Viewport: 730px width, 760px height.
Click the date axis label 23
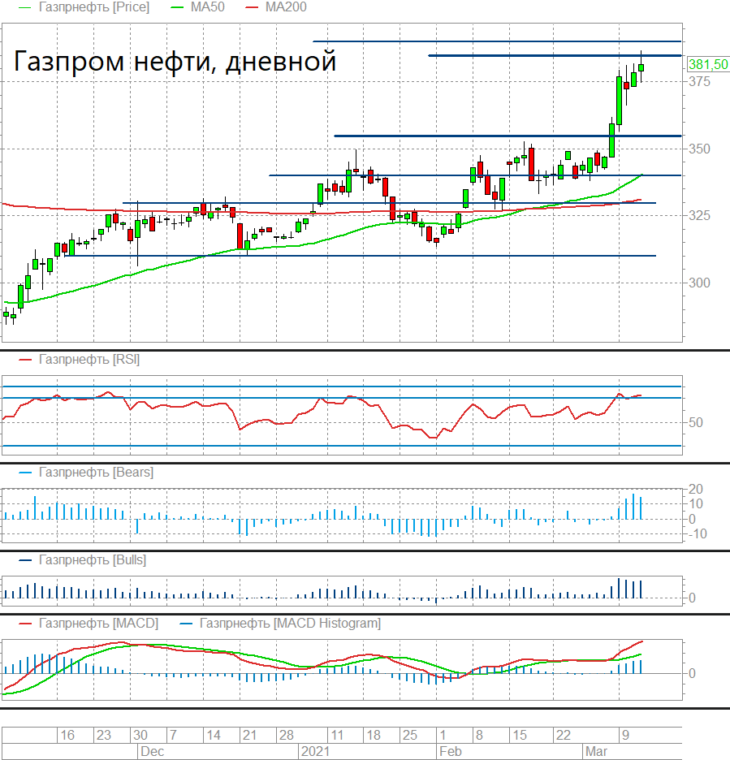point(104,735)
